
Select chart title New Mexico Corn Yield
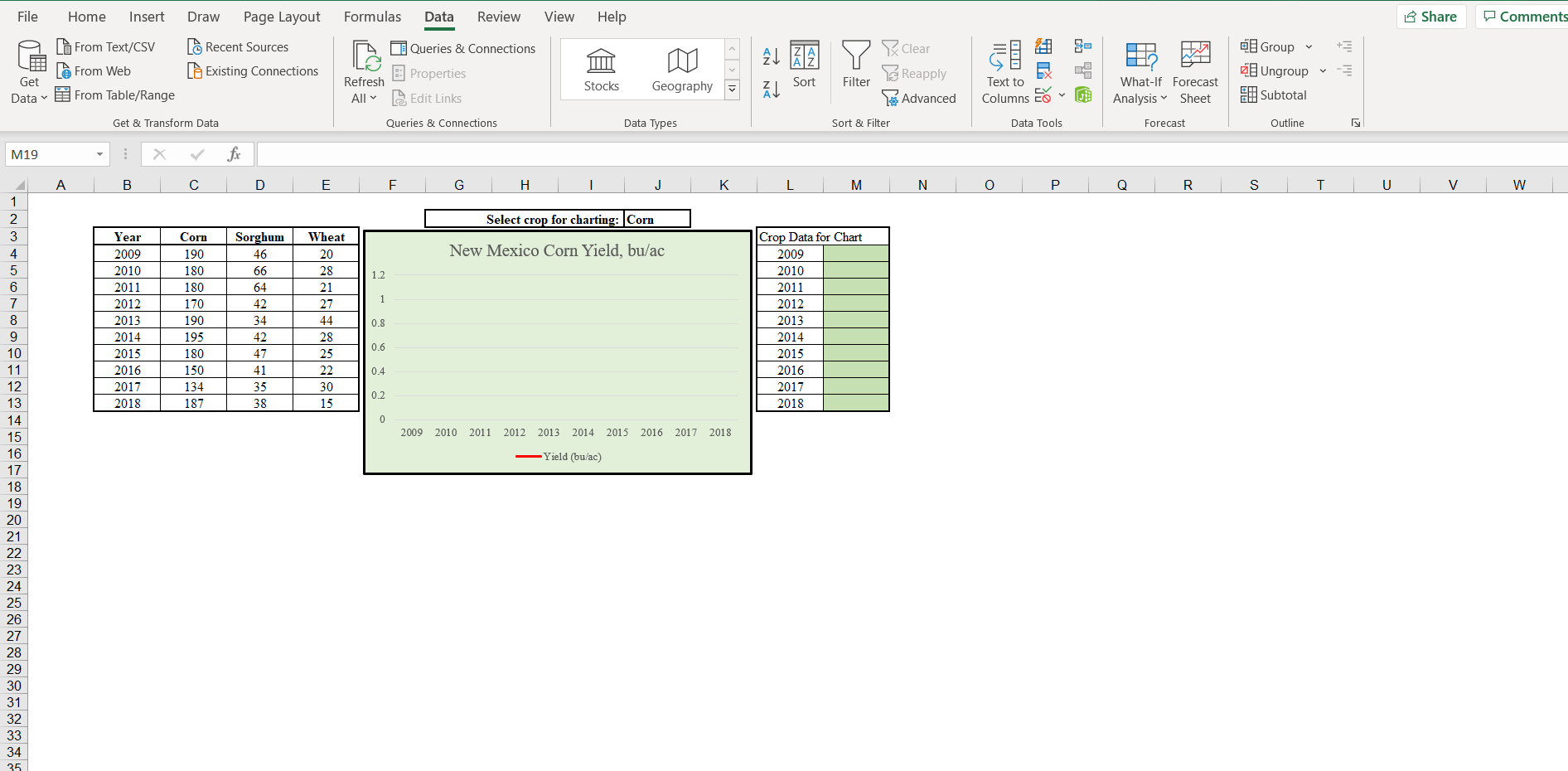pos(557,250)
